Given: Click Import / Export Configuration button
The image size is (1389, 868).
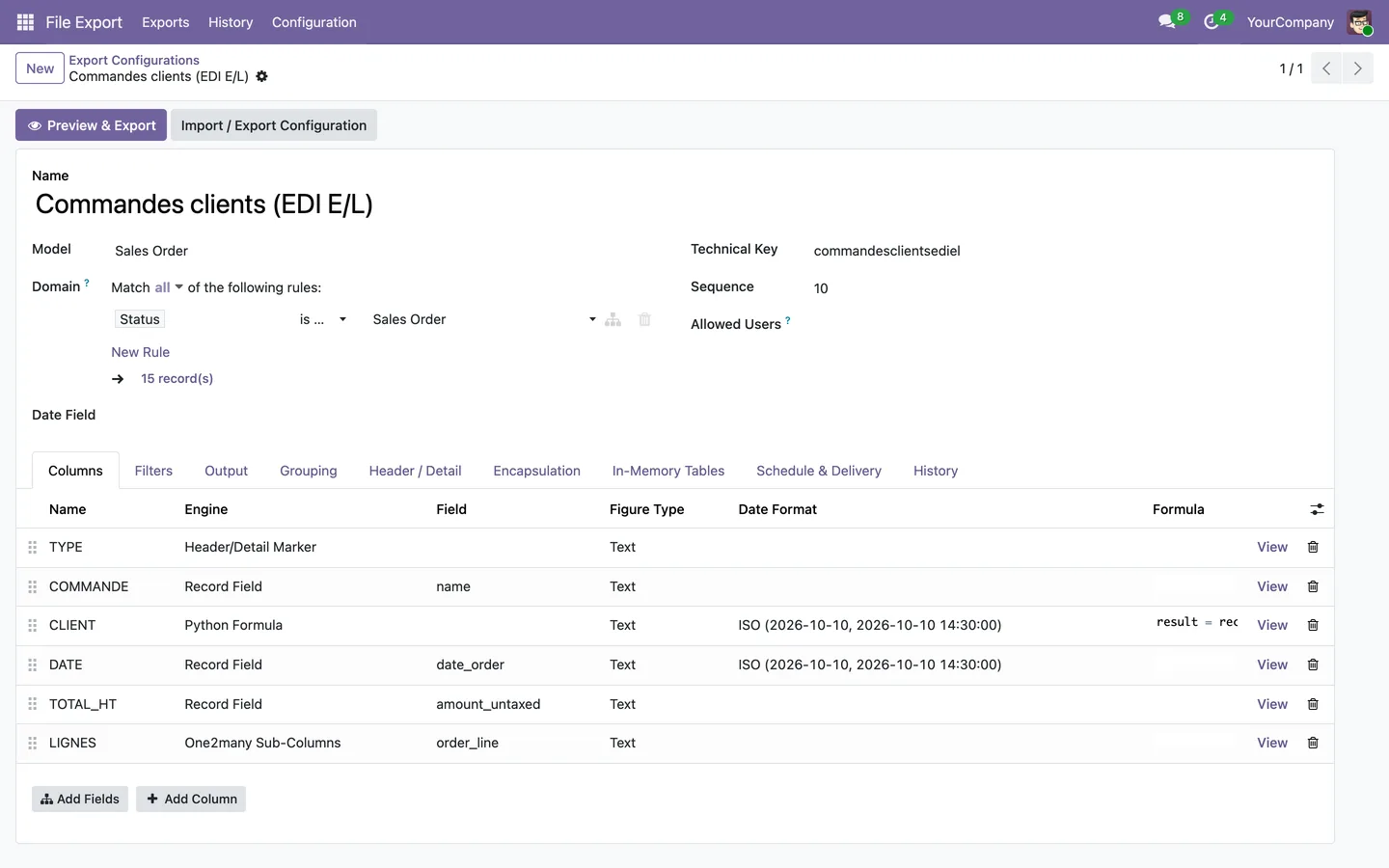Looking at the screenshot, I should [274, 125].
